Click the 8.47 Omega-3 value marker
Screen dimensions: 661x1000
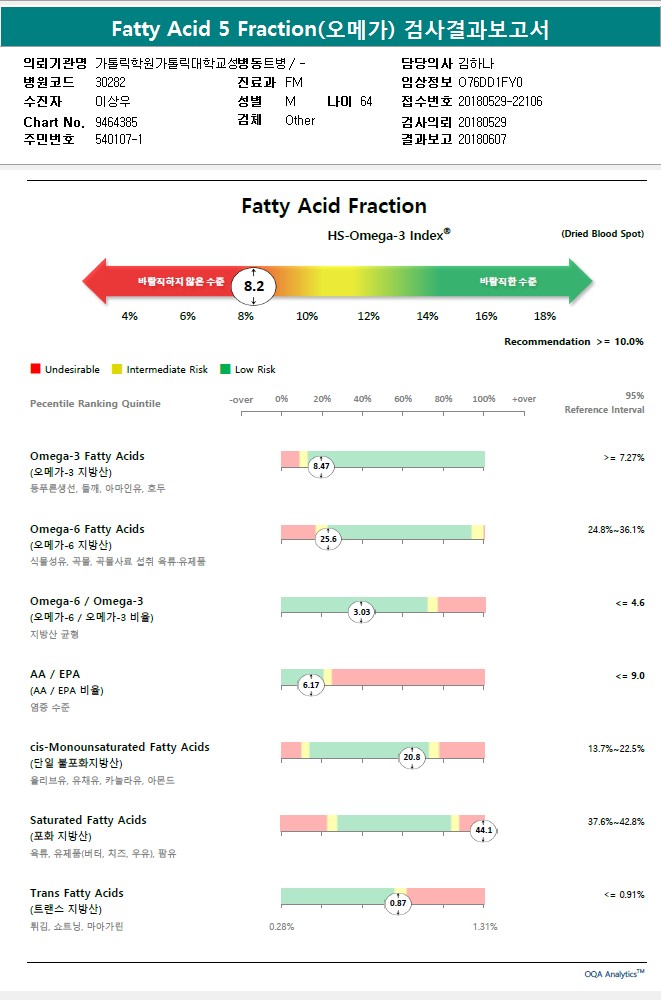(x=321, y=466)
